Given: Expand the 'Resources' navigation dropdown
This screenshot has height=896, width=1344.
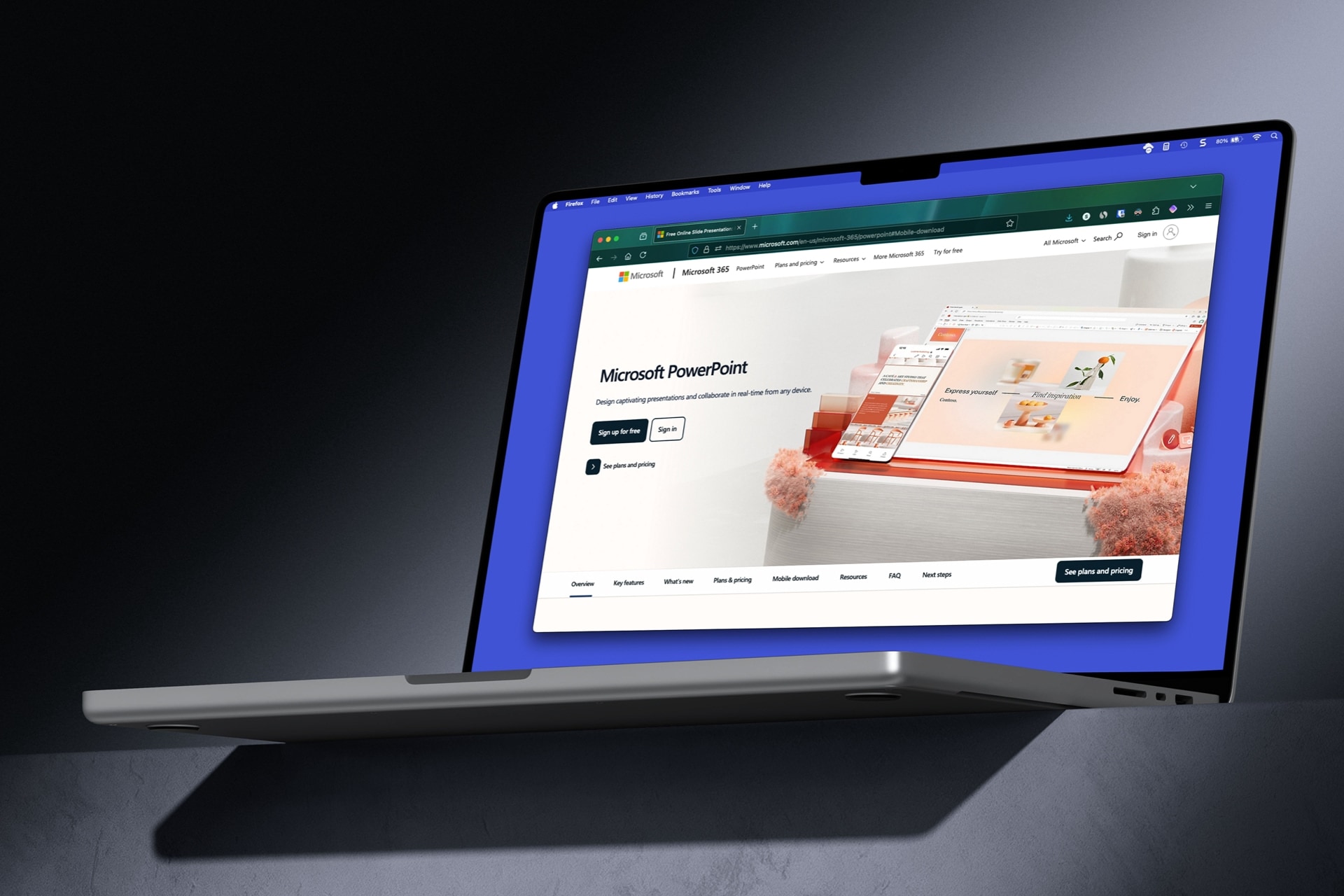Looking at the screenshot, I should click(847, 263).
